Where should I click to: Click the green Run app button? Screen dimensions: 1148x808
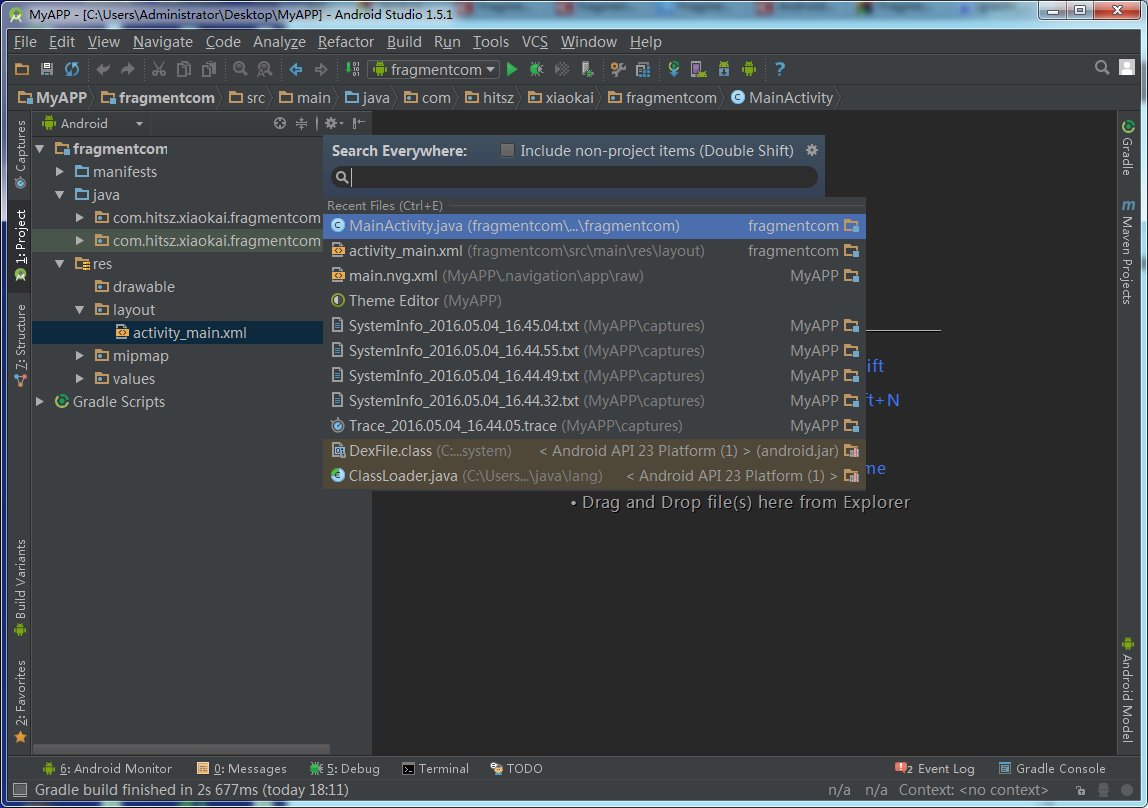pyautogui.click(x=512, y=69)
